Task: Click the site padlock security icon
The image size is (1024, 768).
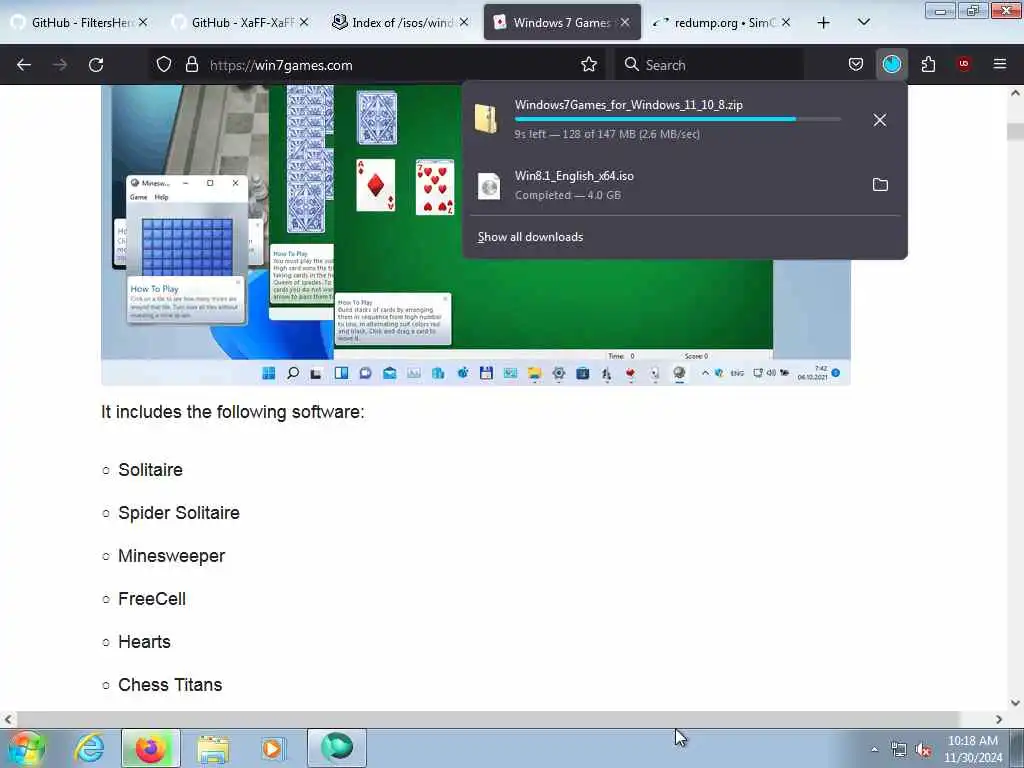Action: pyautogui.click(x=191, y=65)
